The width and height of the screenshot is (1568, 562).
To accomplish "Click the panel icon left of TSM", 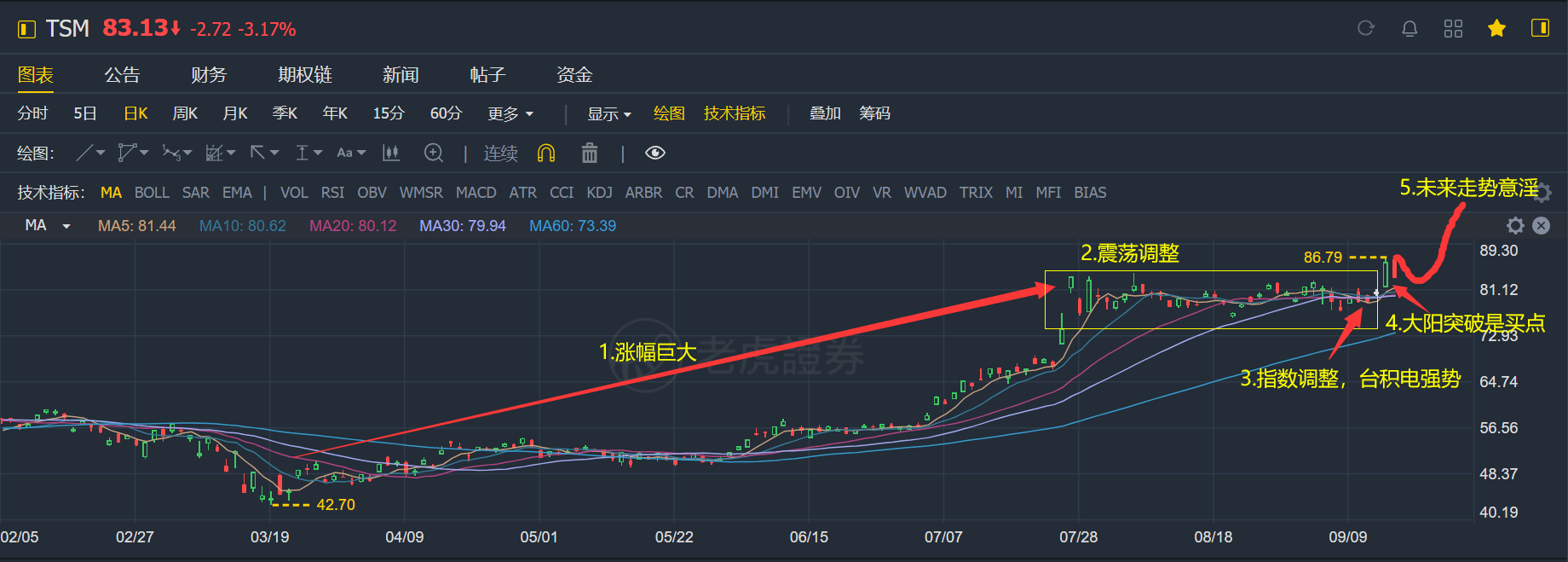I will point(26,29).
